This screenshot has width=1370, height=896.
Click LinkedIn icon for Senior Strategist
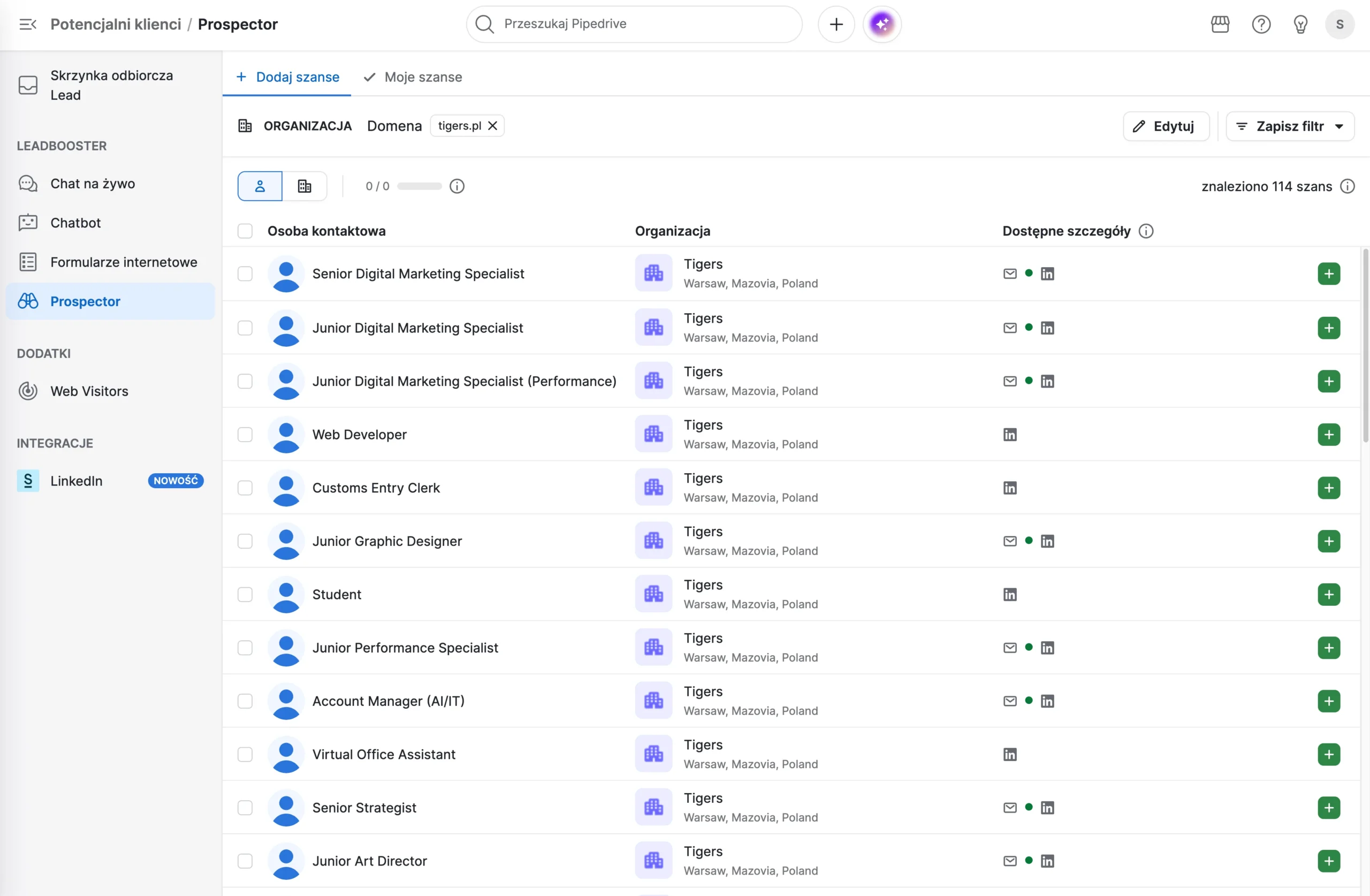click(x=1047, y=807)
